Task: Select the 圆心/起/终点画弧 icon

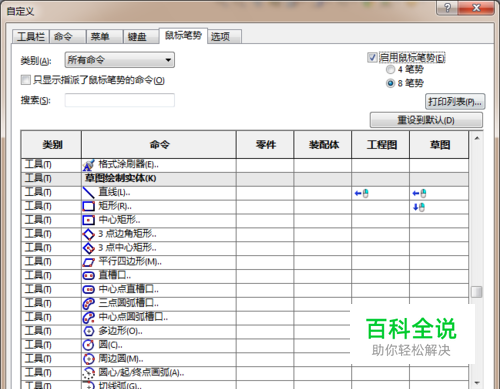Action: click(88, 373)
